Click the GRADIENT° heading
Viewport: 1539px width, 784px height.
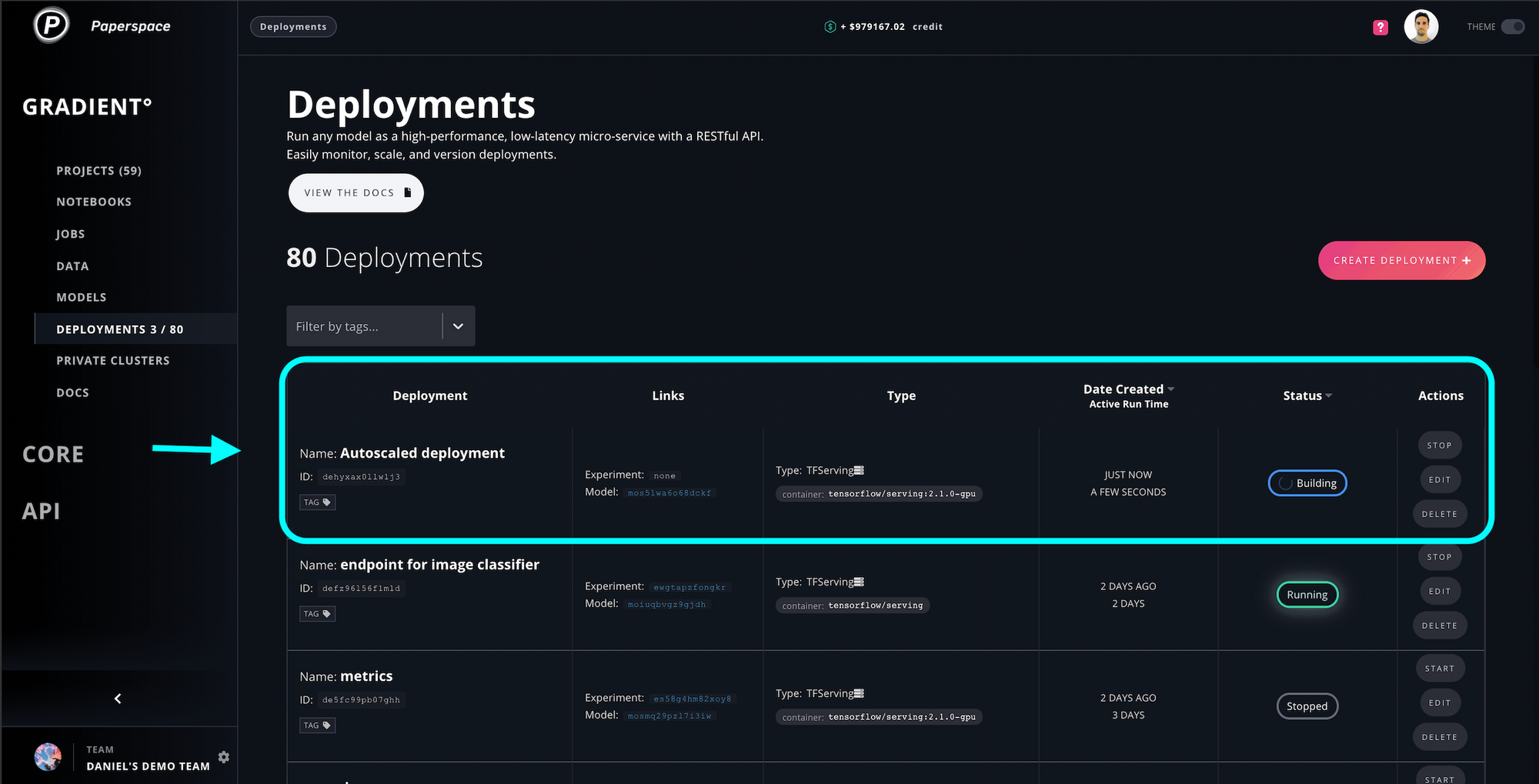[87, 106]
